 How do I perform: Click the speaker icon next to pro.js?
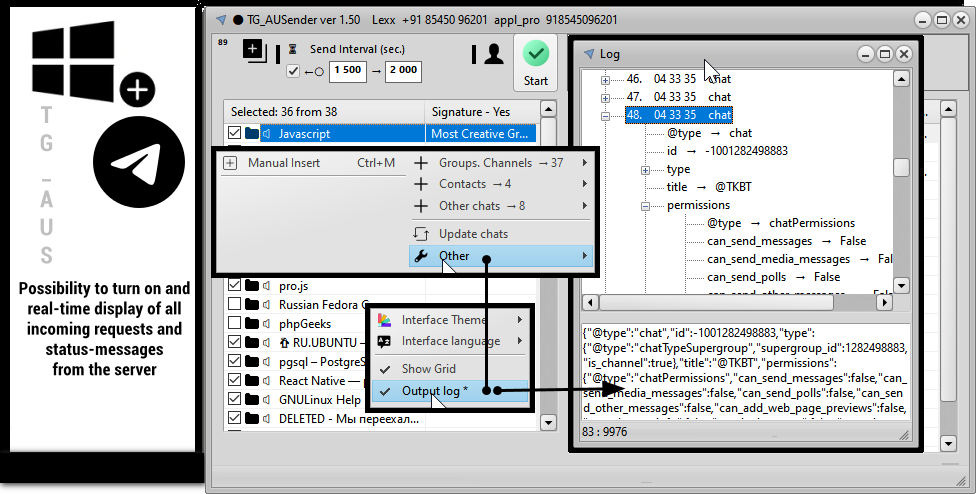point(266,286)
